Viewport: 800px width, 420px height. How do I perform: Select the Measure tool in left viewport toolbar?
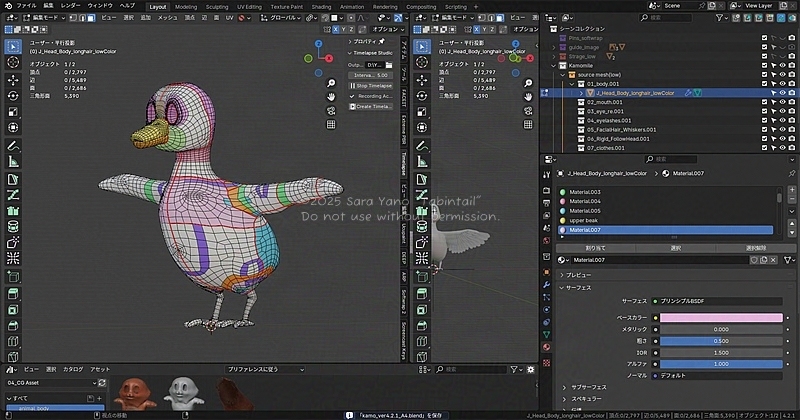tap(13, 162)
